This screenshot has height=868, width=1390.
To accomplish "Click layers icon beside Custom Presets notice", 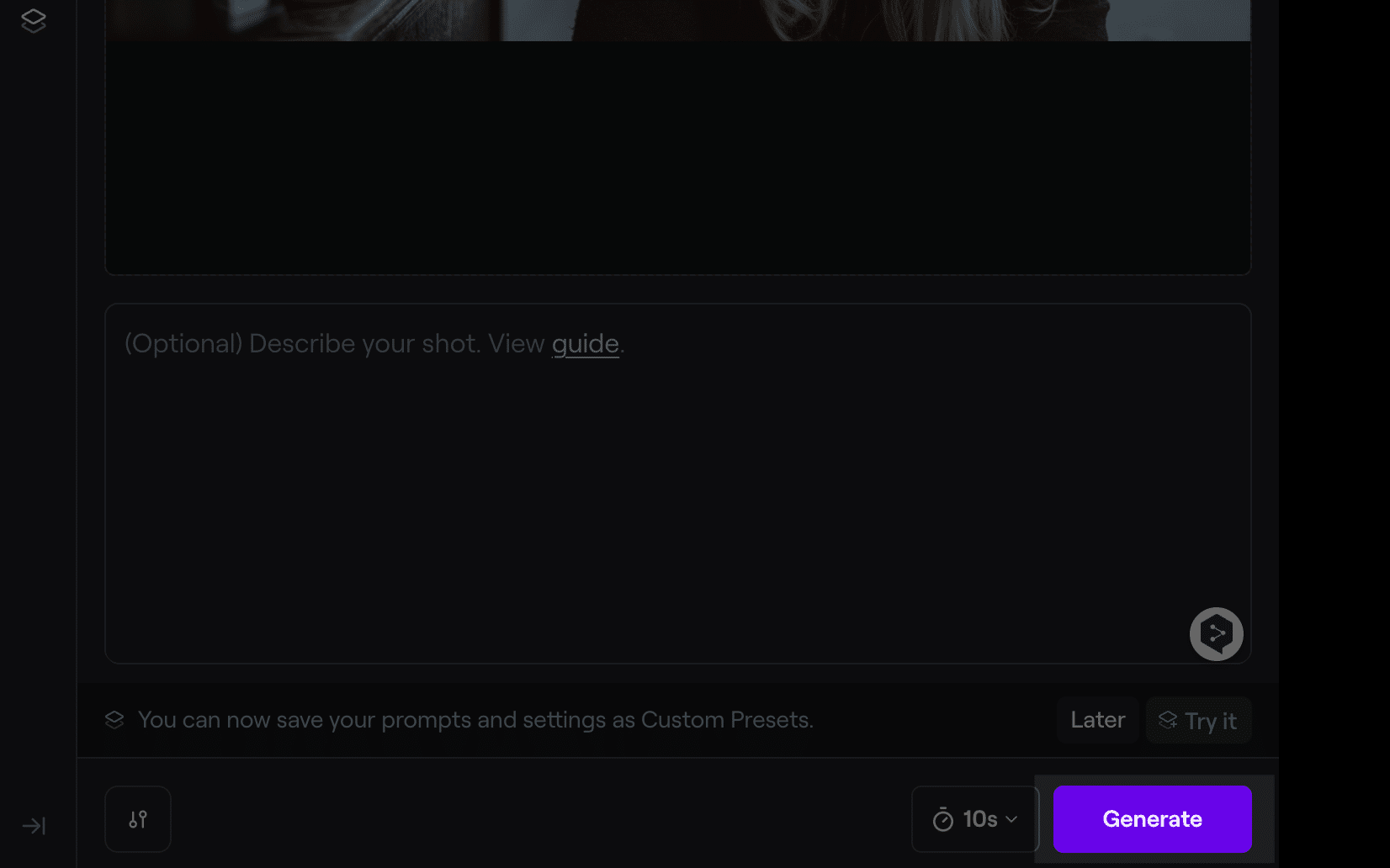I will (x=114, y=720).
